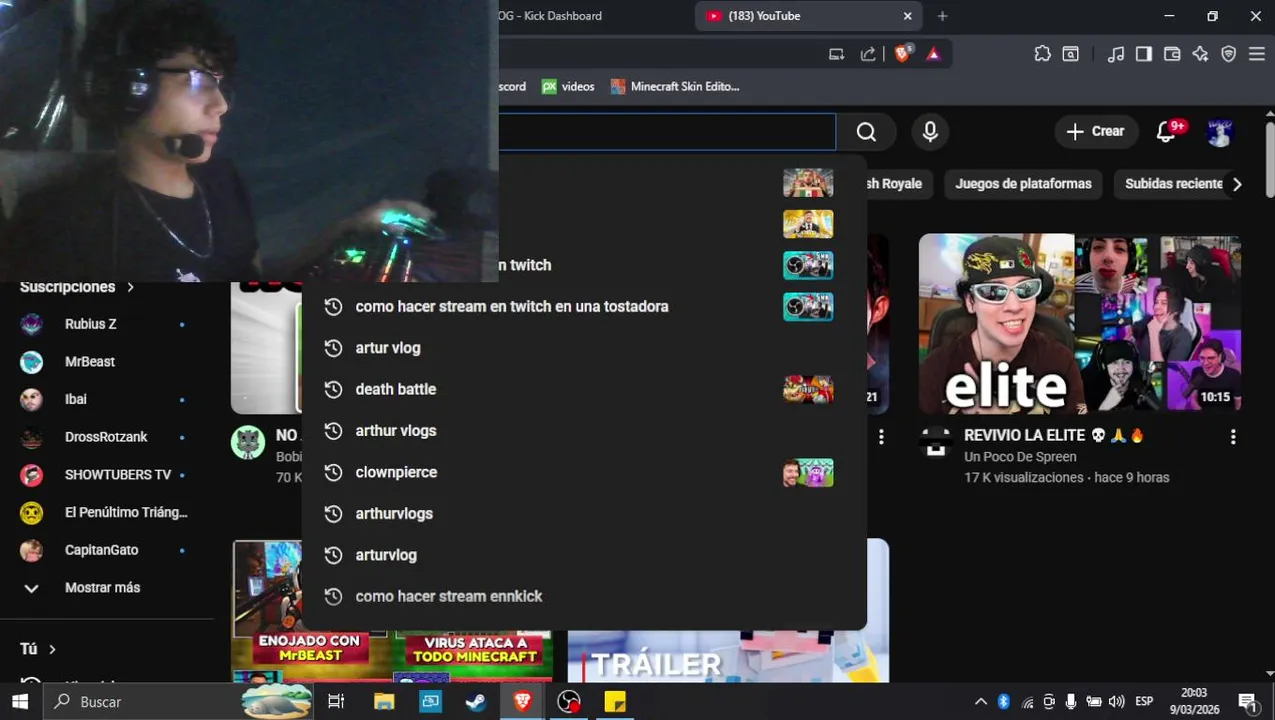Open the Windows Start menu
Viewport: 1275px width, 720px height.
tap(20, 702)
